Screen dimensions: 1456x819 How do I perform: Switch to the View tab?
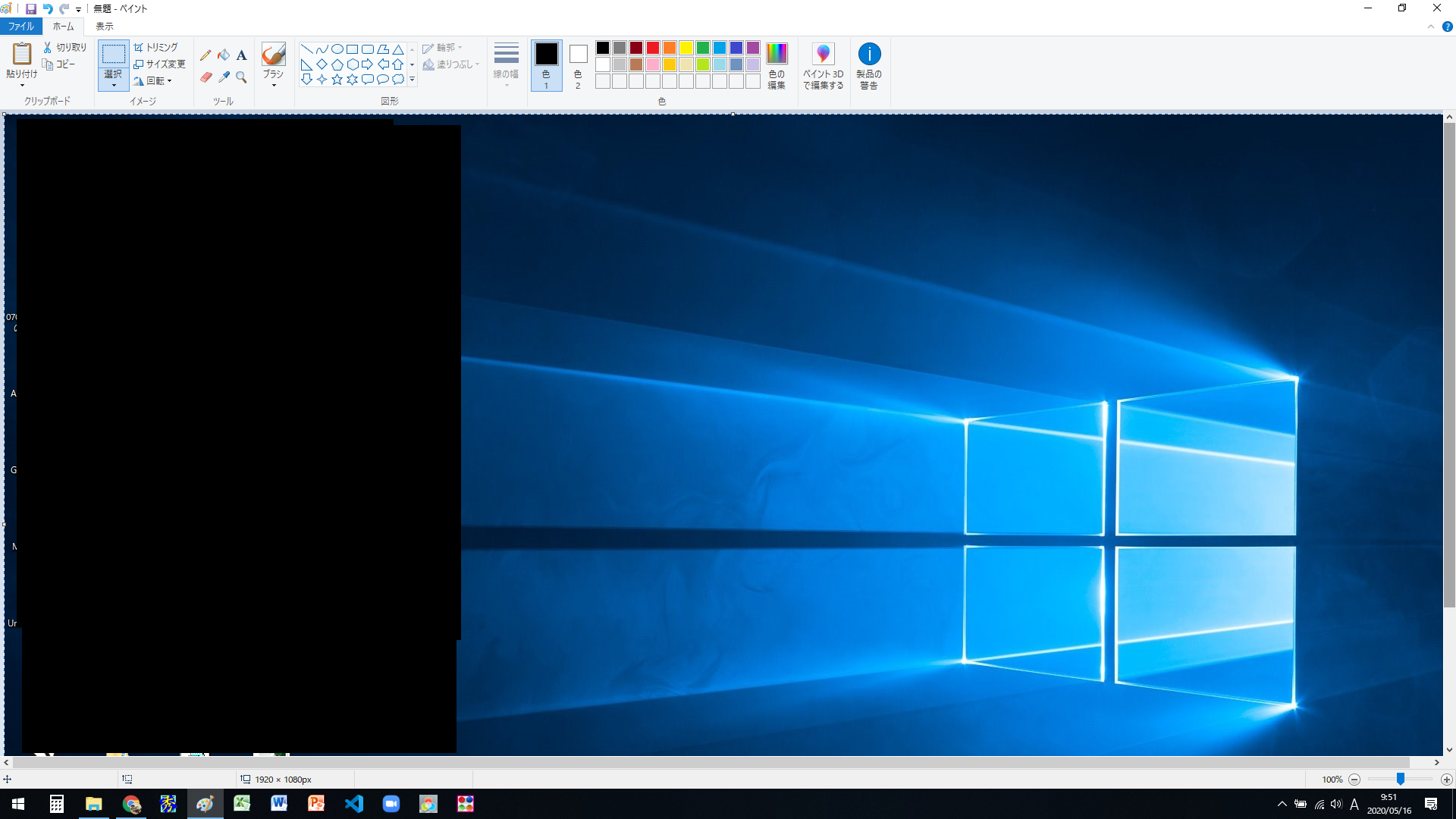pos(105,27)
